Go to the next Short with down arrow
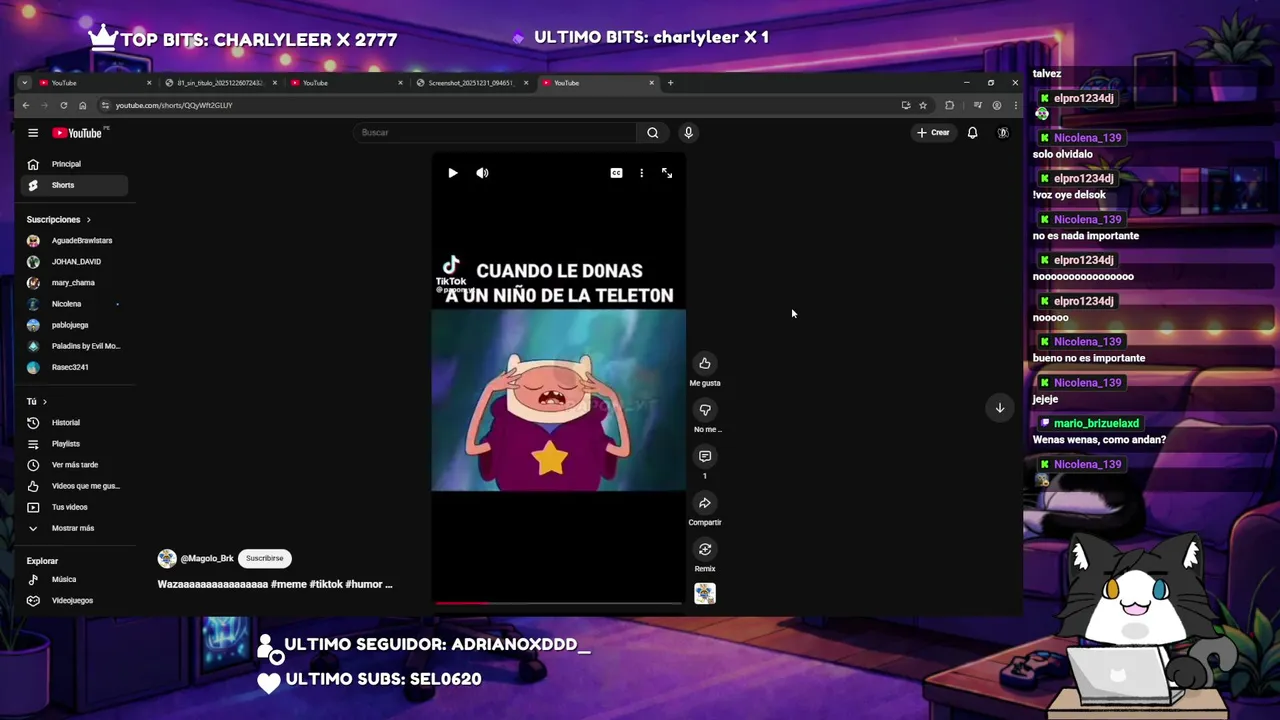 (x=999, y=408)
